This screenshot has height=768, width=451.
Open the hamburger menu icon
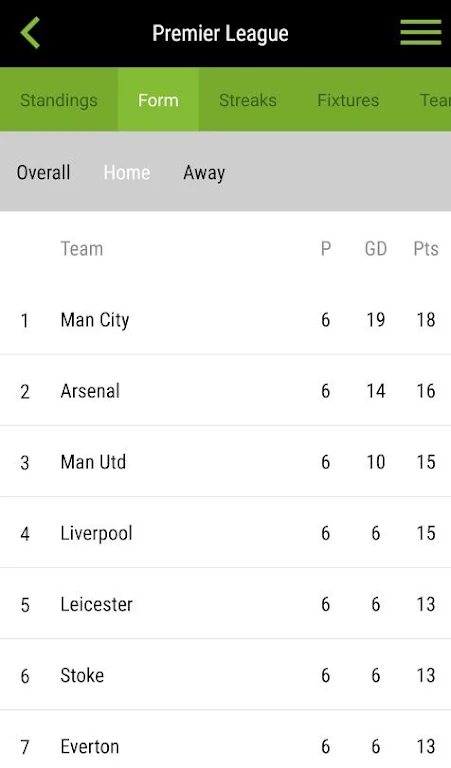(x=421, y=32)
